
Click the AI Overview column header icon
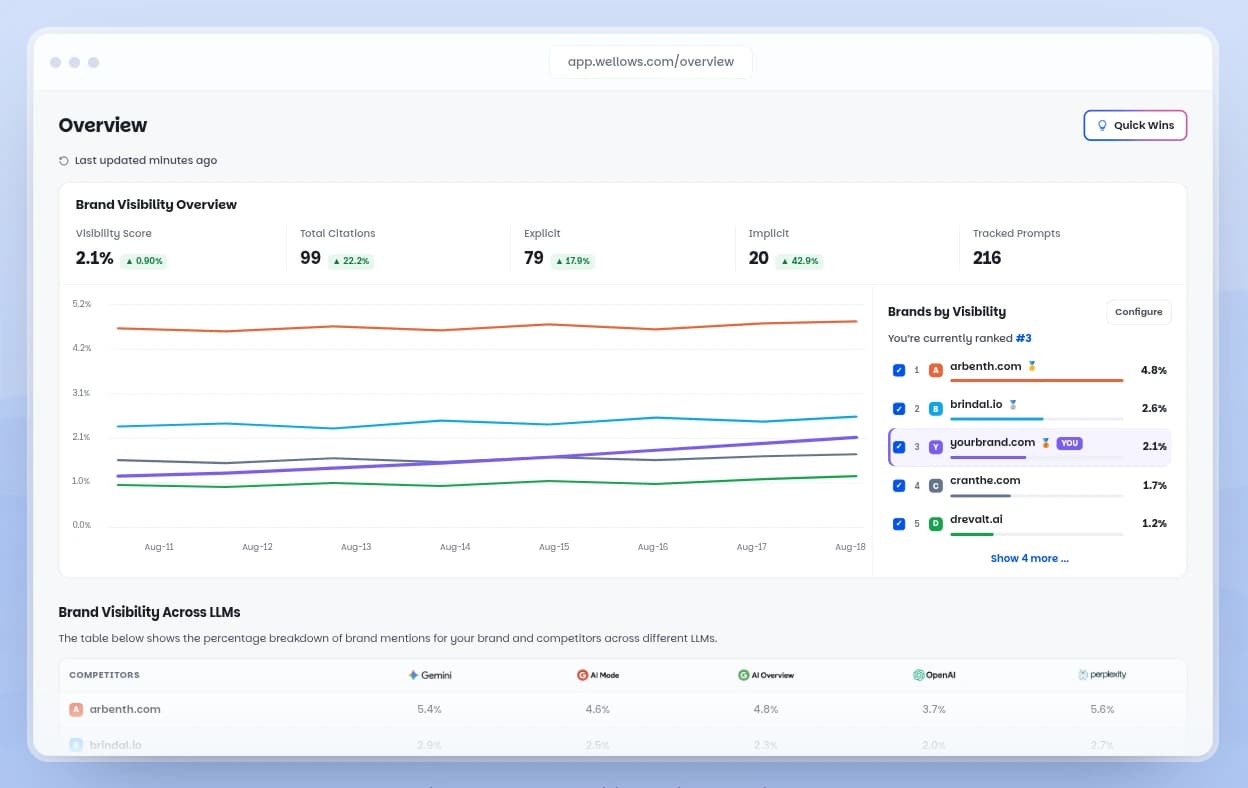tap(744, 675)
